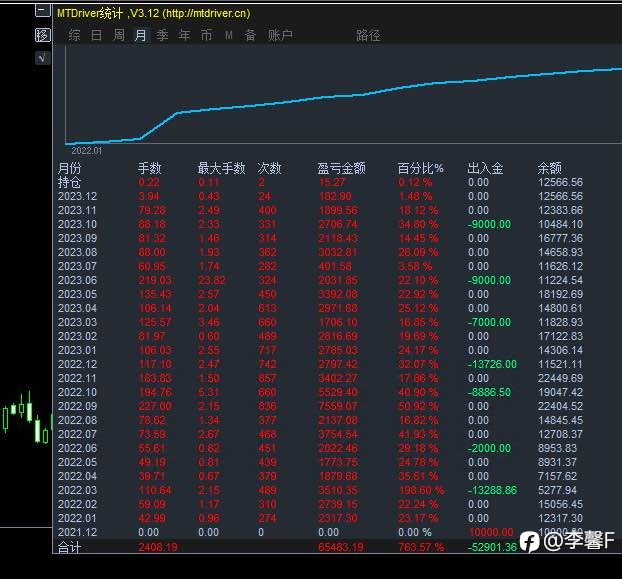622x579 pixels.
Task: Click the 移 move panel icon
Action: 43,35
